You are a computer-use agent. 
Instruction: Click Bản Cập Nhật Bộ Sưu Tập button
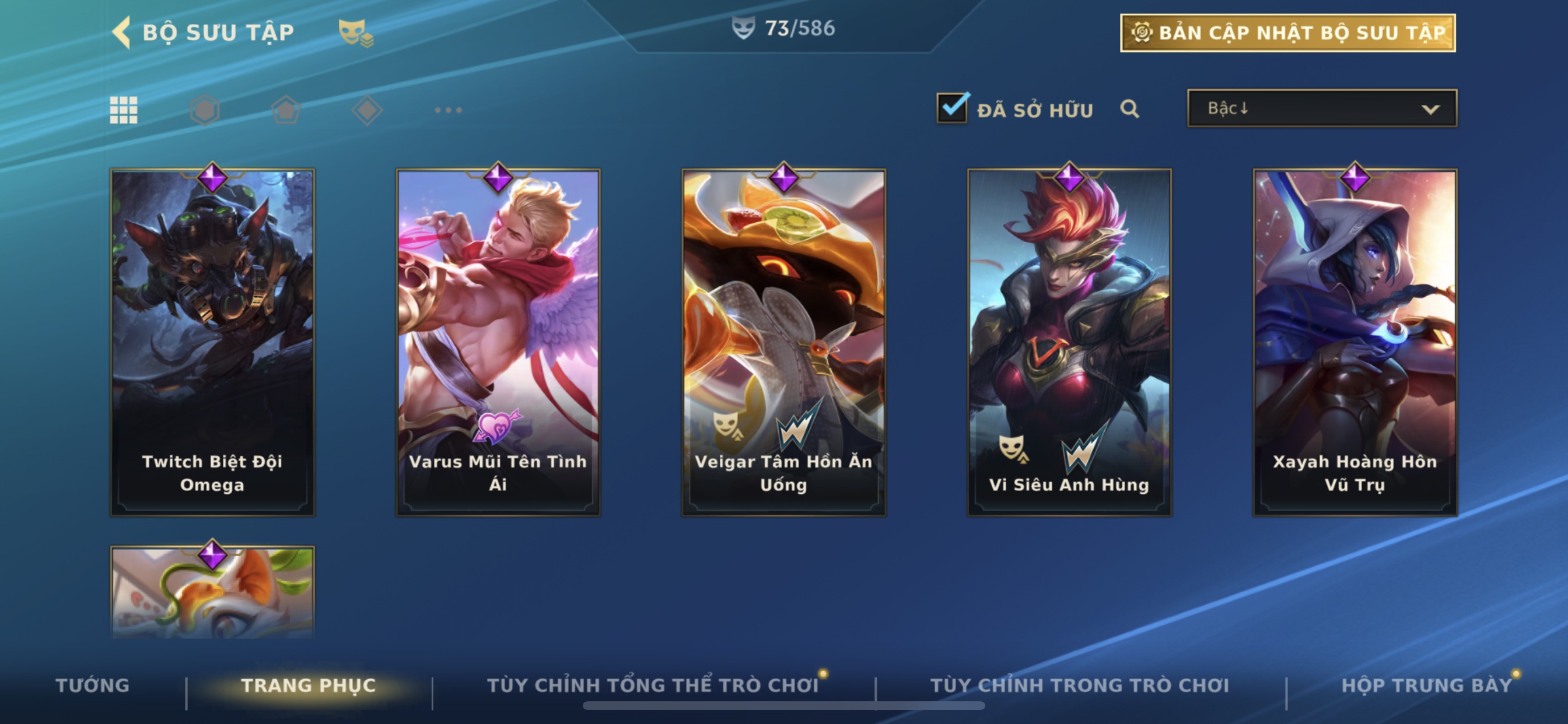pyautogui.click(x=1287, y=33)
